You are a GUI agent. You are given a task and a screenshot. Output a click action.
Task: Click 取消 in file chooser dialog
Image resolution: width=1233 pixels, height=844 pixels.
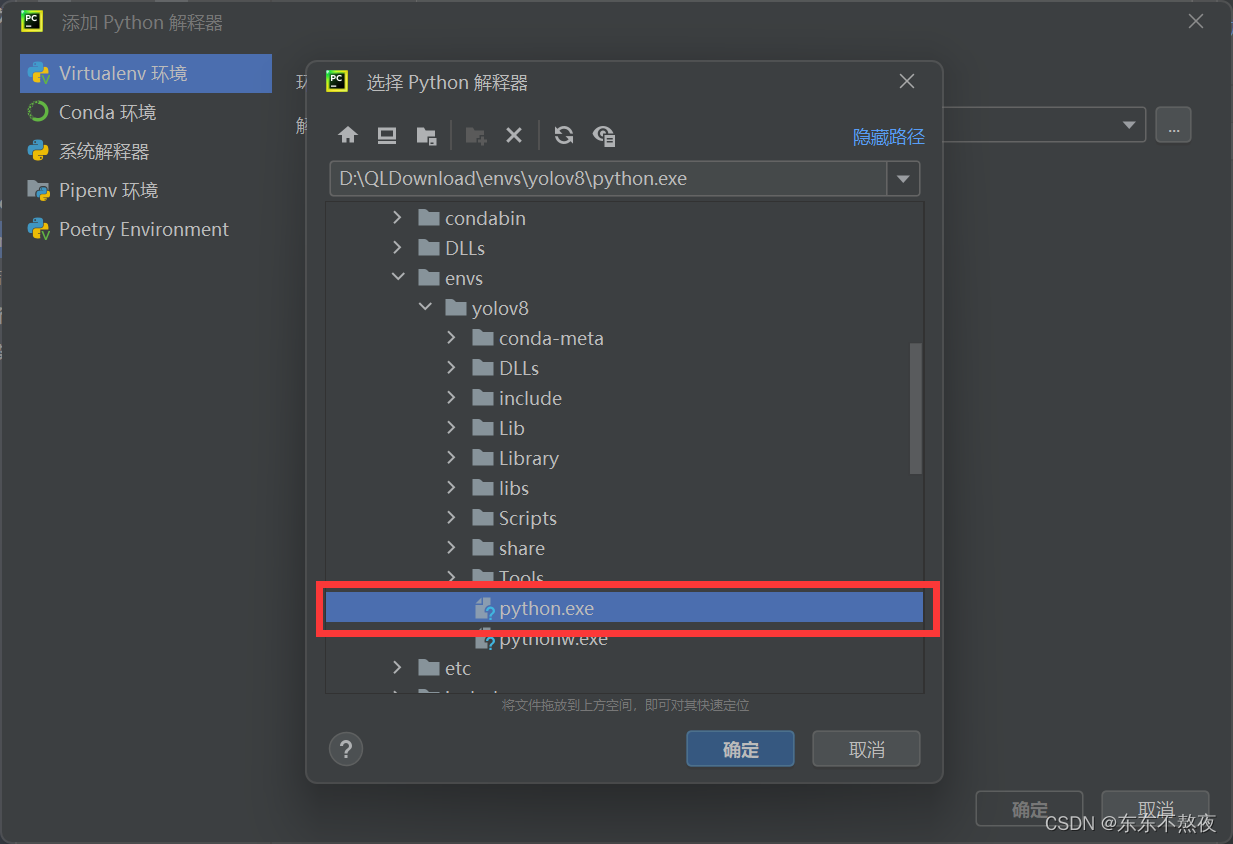[866, 749]
